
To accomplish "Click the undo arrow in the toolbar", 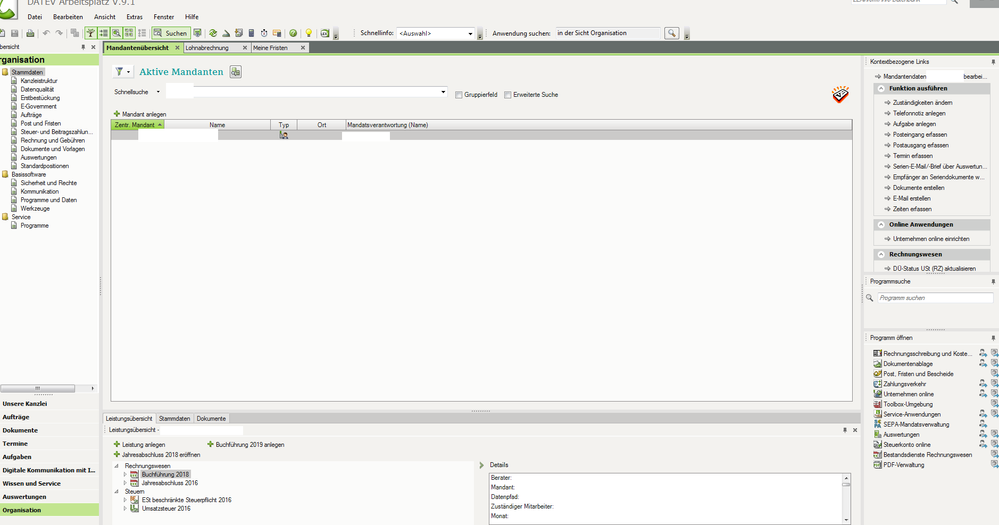I will 46,33.
